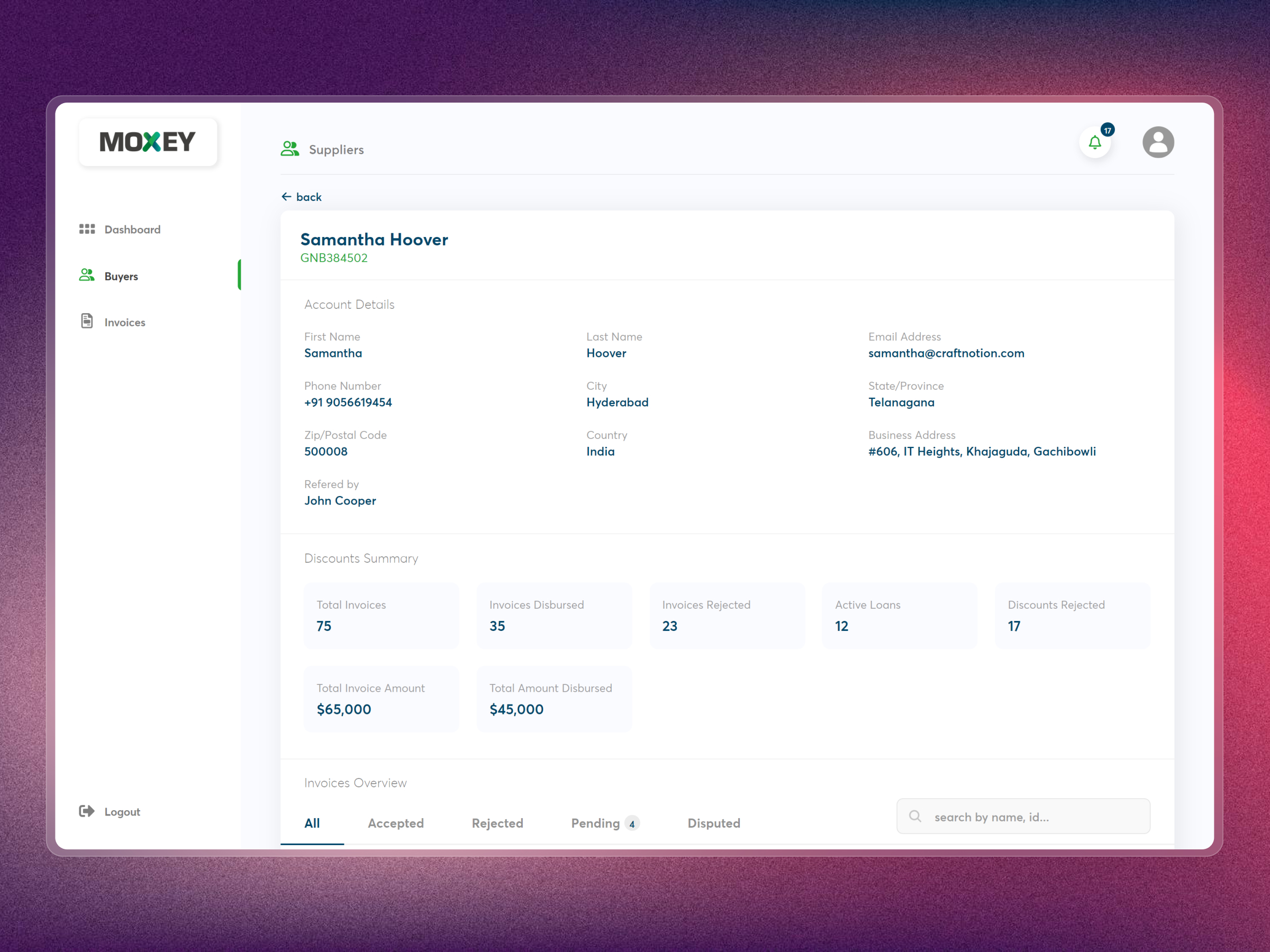This screenshot has width=1270, height=952.
Task: Click the back arrow icon above Samantha Hoover
Action: pos(287,196)
